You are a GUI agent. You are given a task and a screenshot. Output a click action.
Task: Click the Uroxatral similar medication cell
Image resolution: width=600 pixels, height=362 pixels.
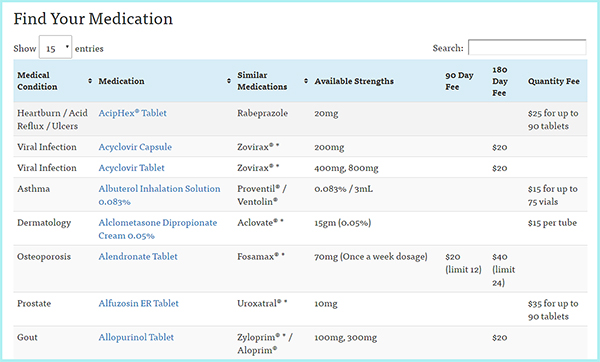262,303
